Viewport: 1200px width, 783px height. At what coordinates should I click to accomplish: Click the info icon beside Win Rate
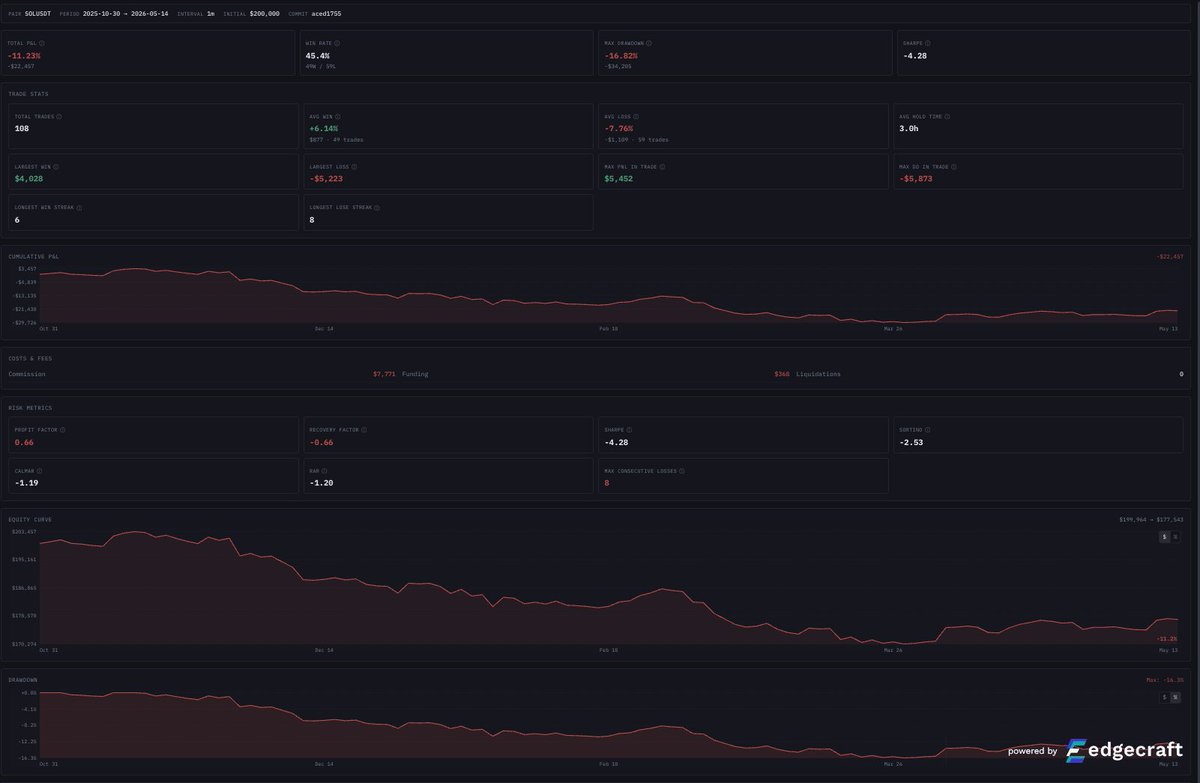pyautogui.click(x=338, y=44)
